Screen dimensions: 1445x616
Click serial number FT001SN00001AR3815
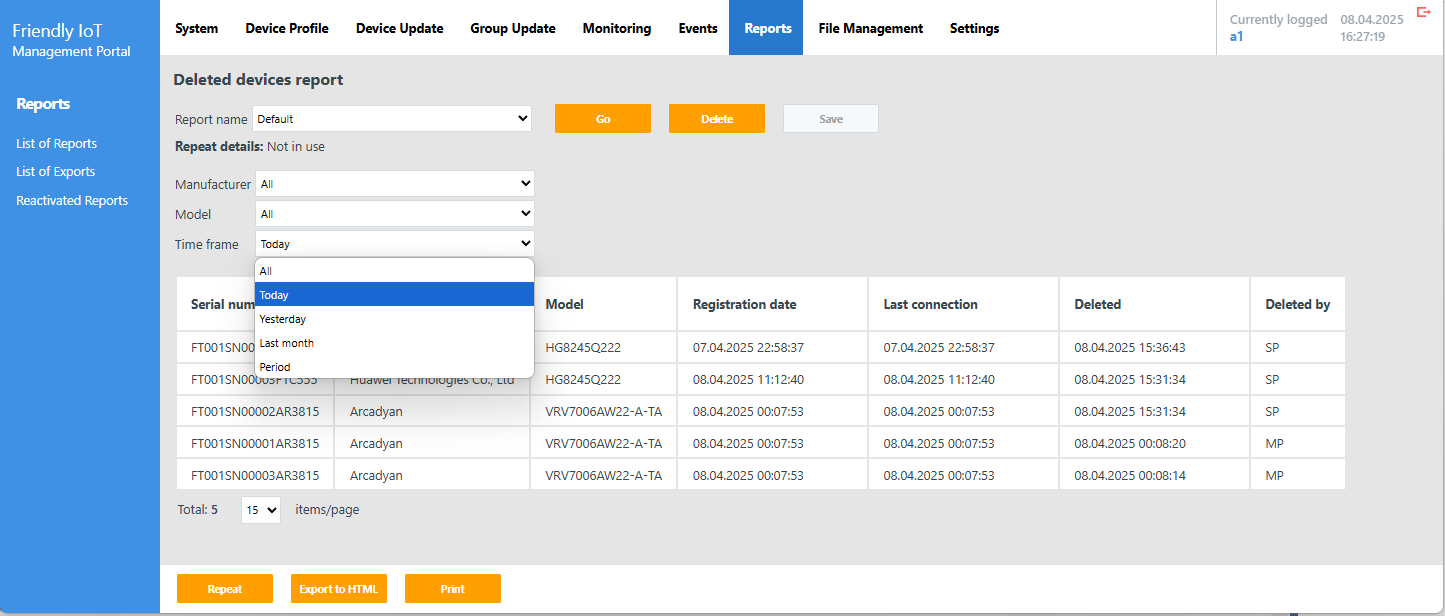(255, 444)
